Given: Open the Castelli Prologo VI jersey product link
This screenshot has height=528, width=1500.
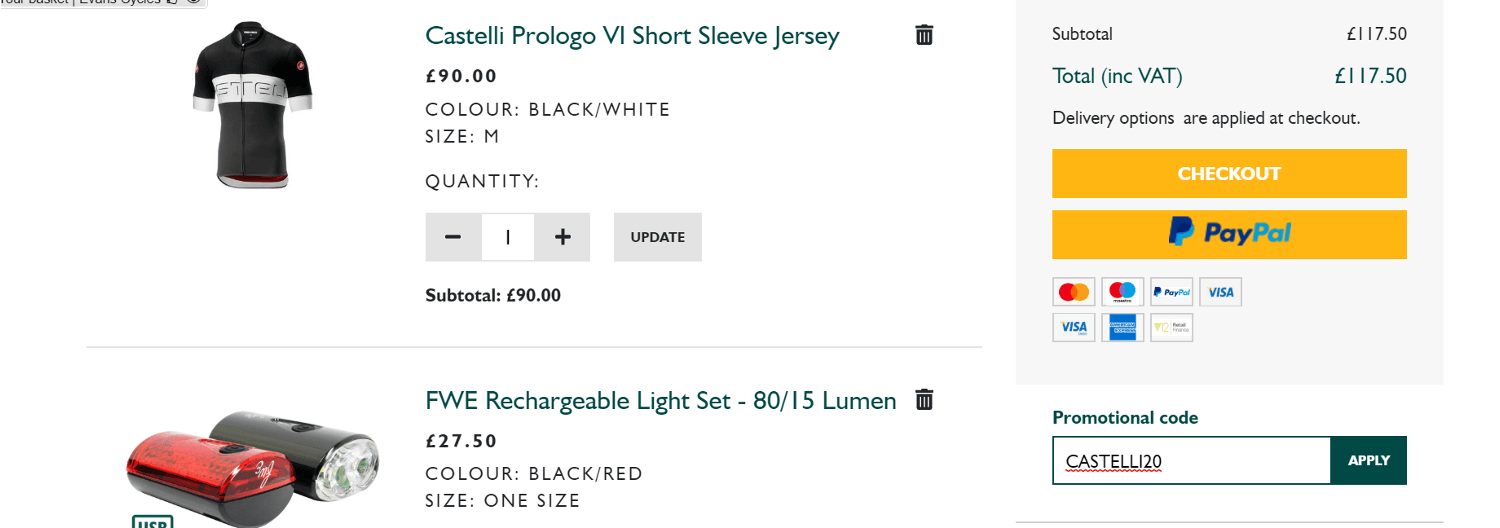Looking at the screenshot, I should click(632, 36).
